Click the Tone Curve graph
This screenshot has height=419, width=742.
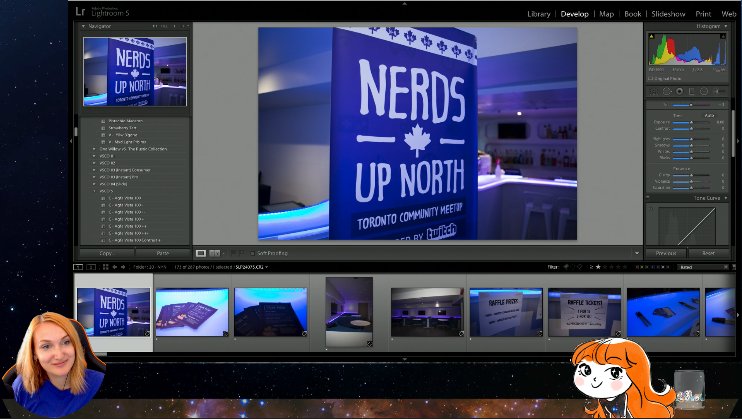point(687,225)
